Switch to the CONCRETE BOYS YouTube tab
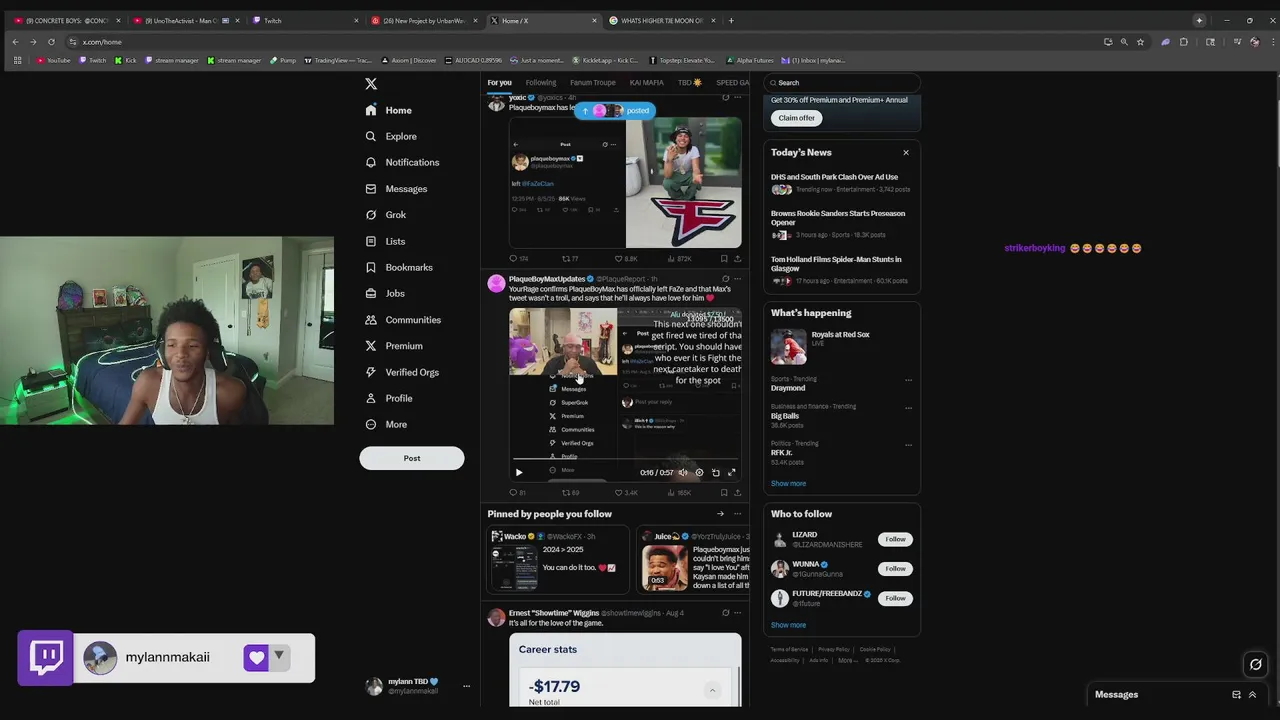 (x=66, y=20)
